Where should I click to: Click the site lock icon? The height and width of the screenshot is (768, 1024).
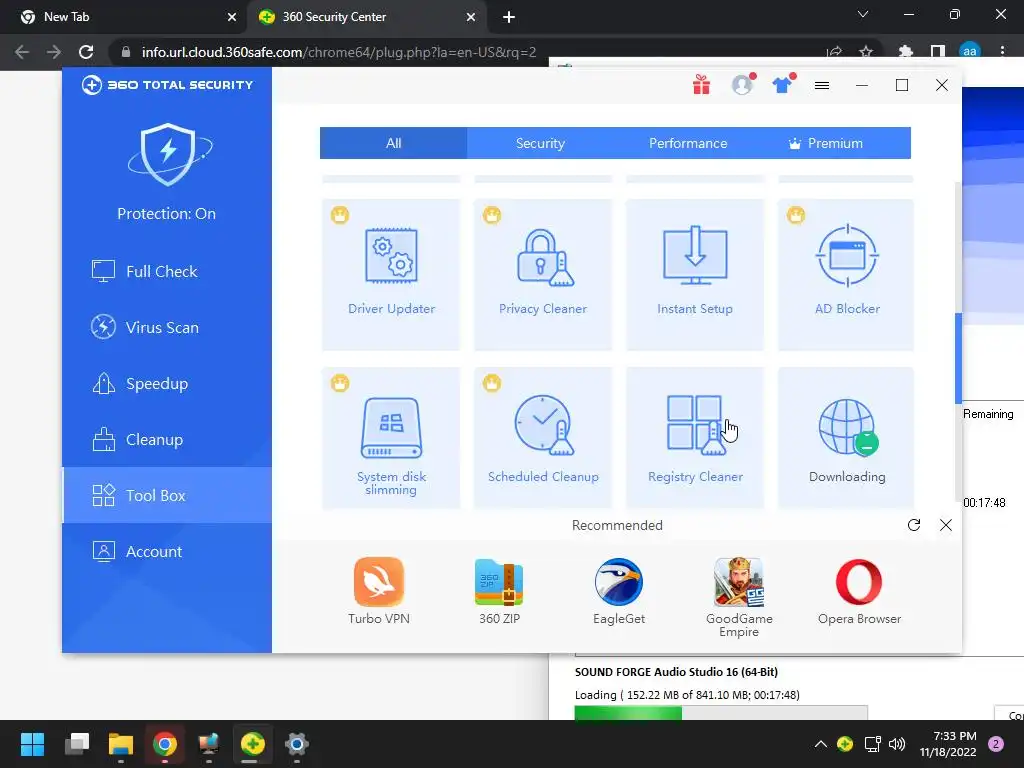(x=126, y=52)
